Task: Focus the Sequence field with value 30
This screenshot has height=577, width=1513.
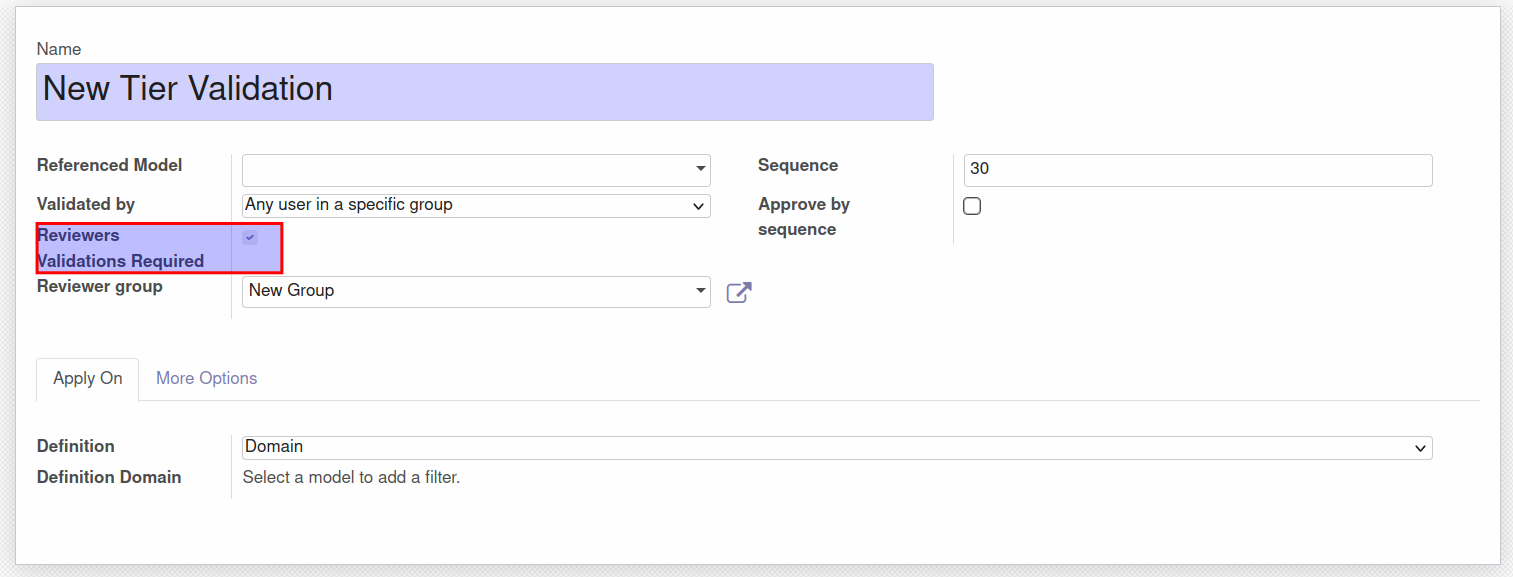Action: pos(1198,169)
